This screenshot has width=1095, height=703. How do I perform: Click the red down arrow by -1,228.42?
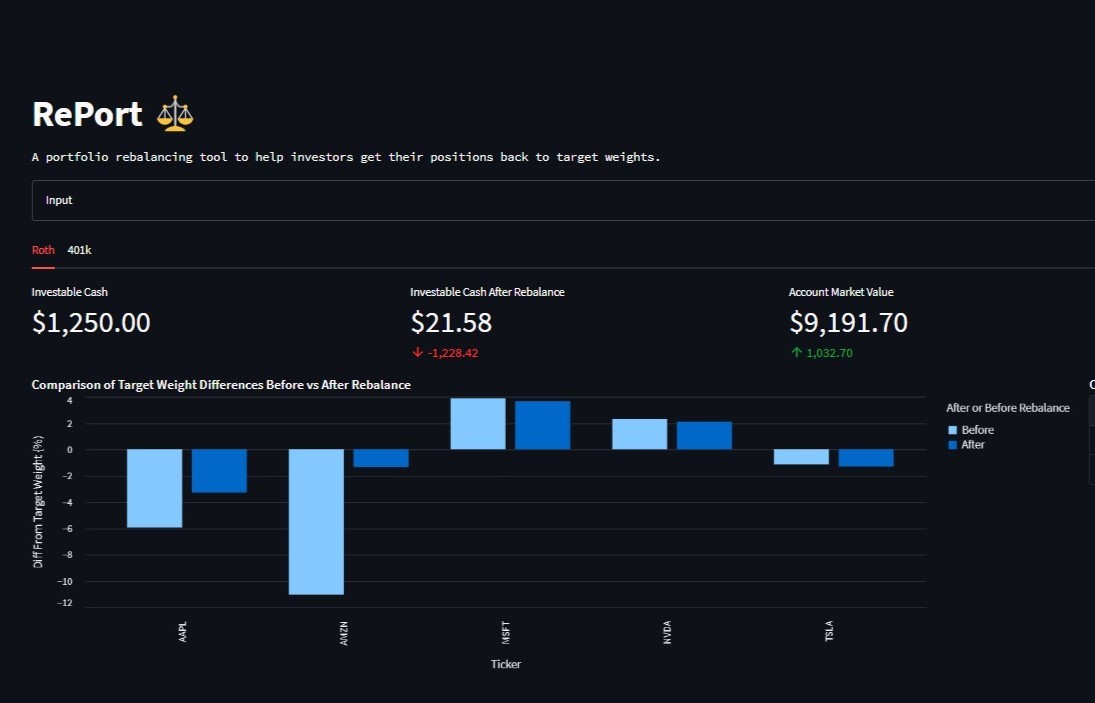[x=417, y=353]
